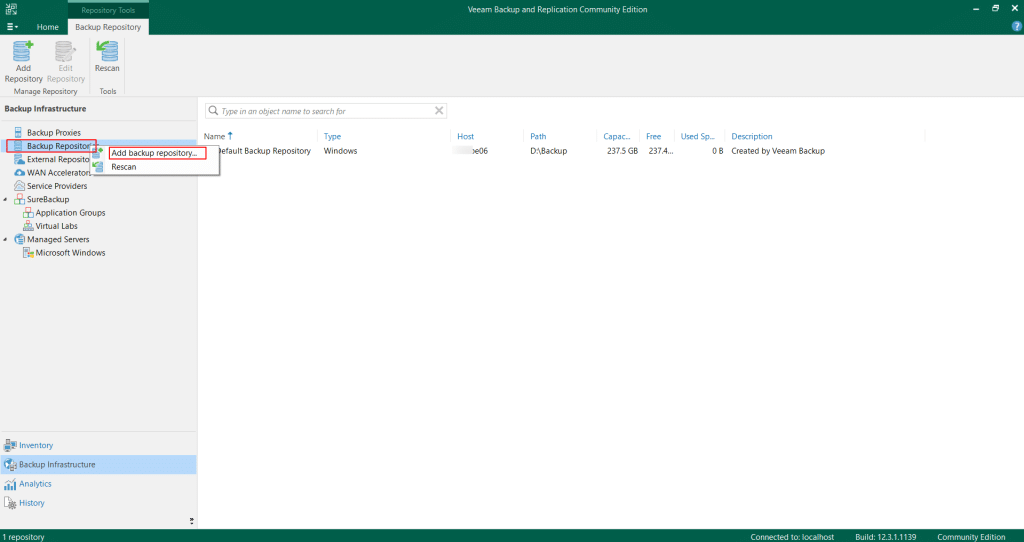The width and height of the screenshot is (1024, 542).
Task: Click the Rescan context menu icon
Action: pyautogui.click(x=98, y=167)
